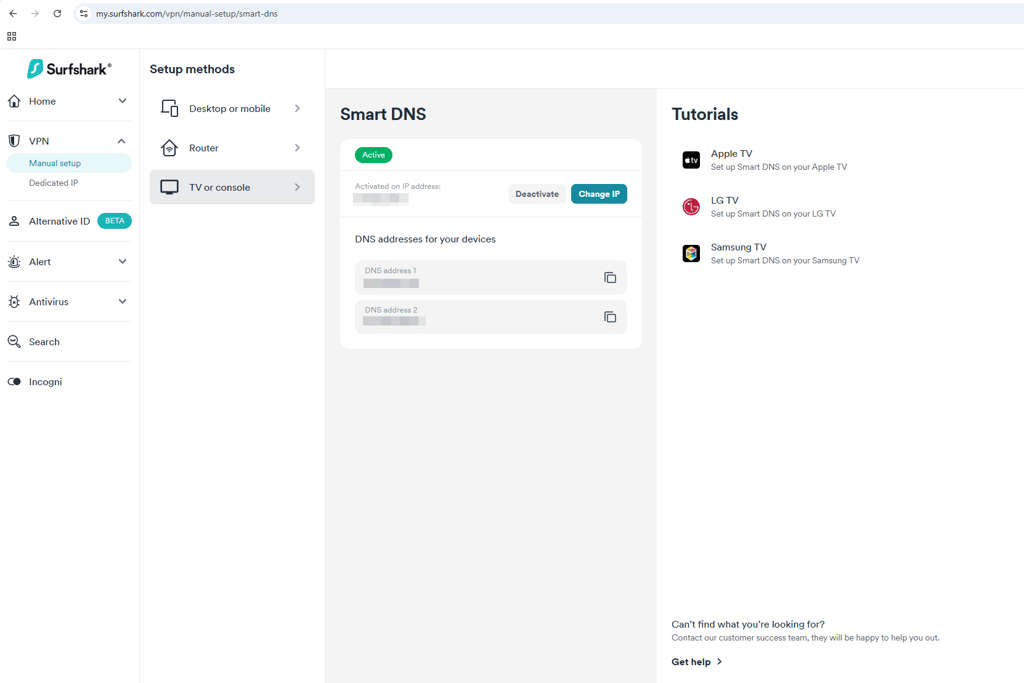Viewport: 1024px width, 683px height.
Task: Click the LG TV logo icon
Action: 691,206
